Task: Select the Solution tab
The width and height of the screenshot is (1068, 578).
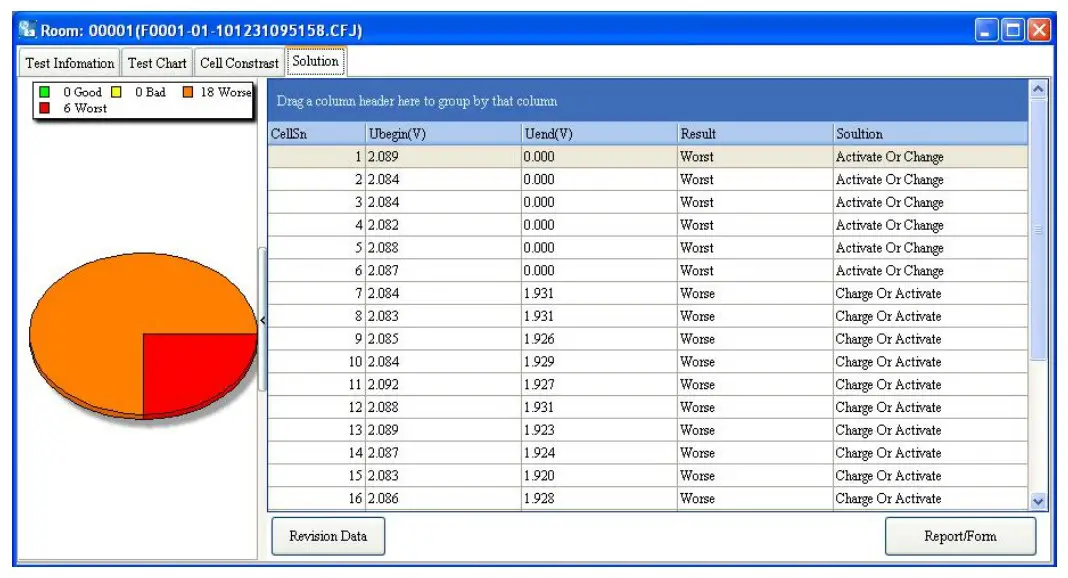Action: point(315,61)
